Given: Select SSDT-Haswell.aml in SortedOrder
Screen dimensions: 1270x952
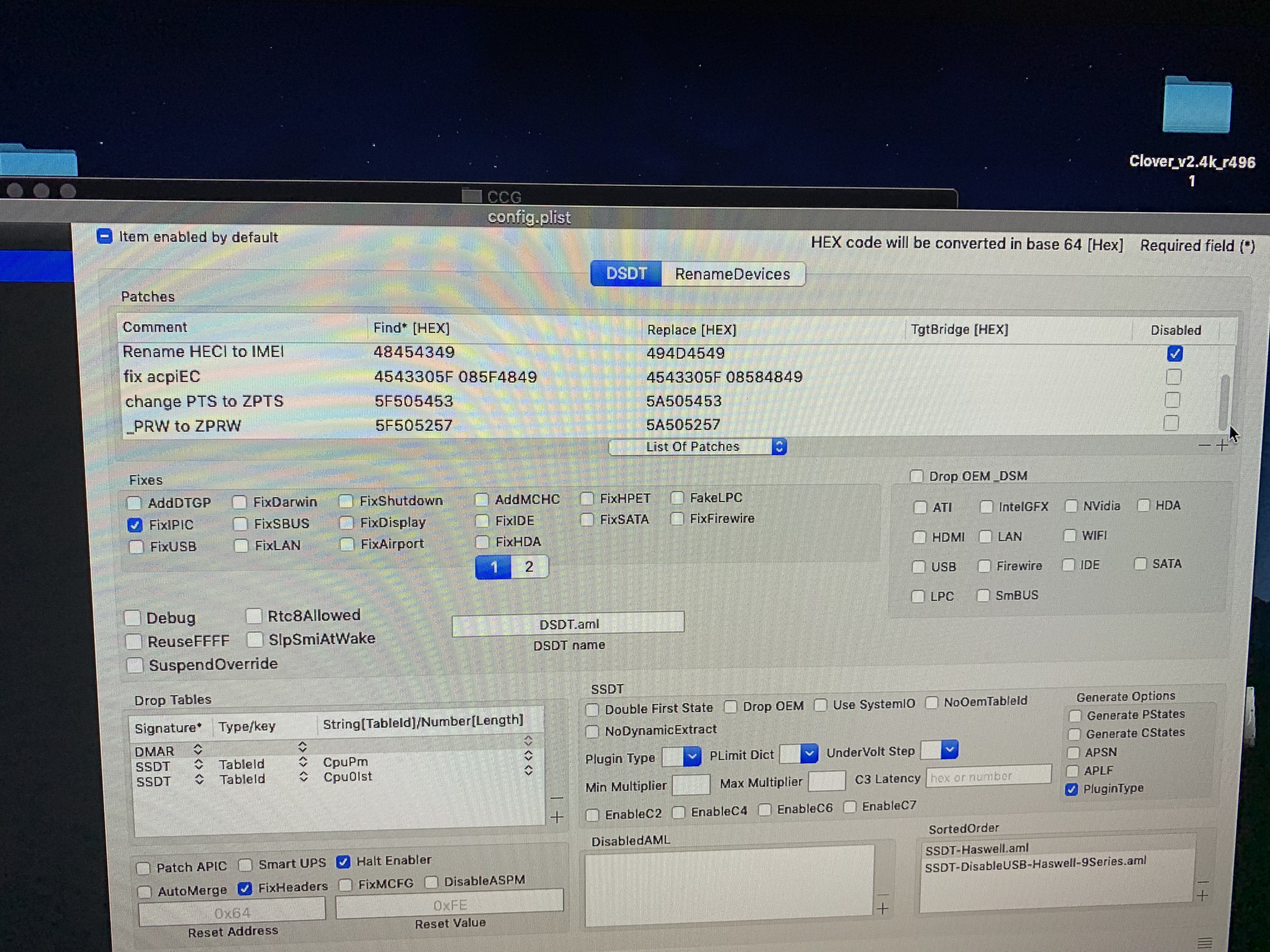Looking at the screenshot, I should coord(977,849).
